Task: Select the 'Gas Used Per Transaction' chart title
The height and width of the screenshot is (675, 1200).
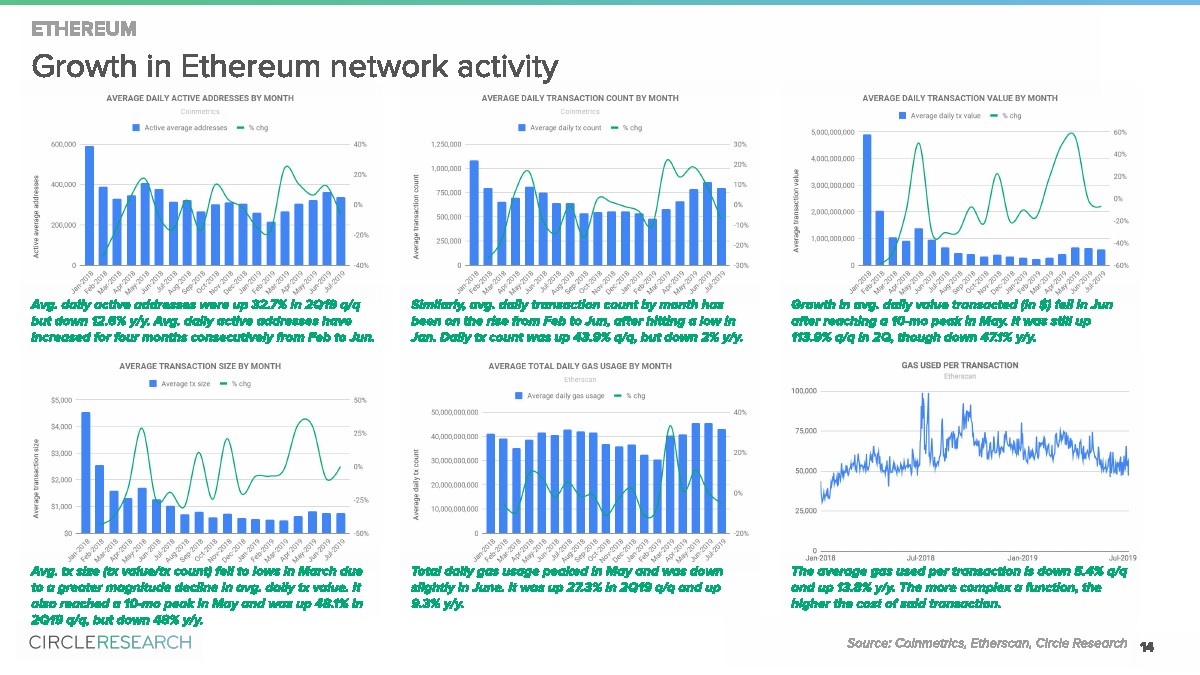Action: pos(959,366)
